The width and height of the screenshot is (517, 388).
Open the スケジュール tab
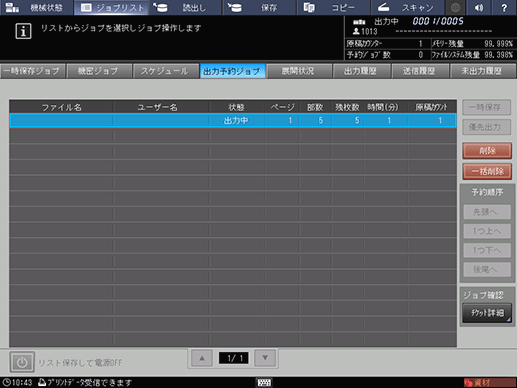tap(165, 71)
